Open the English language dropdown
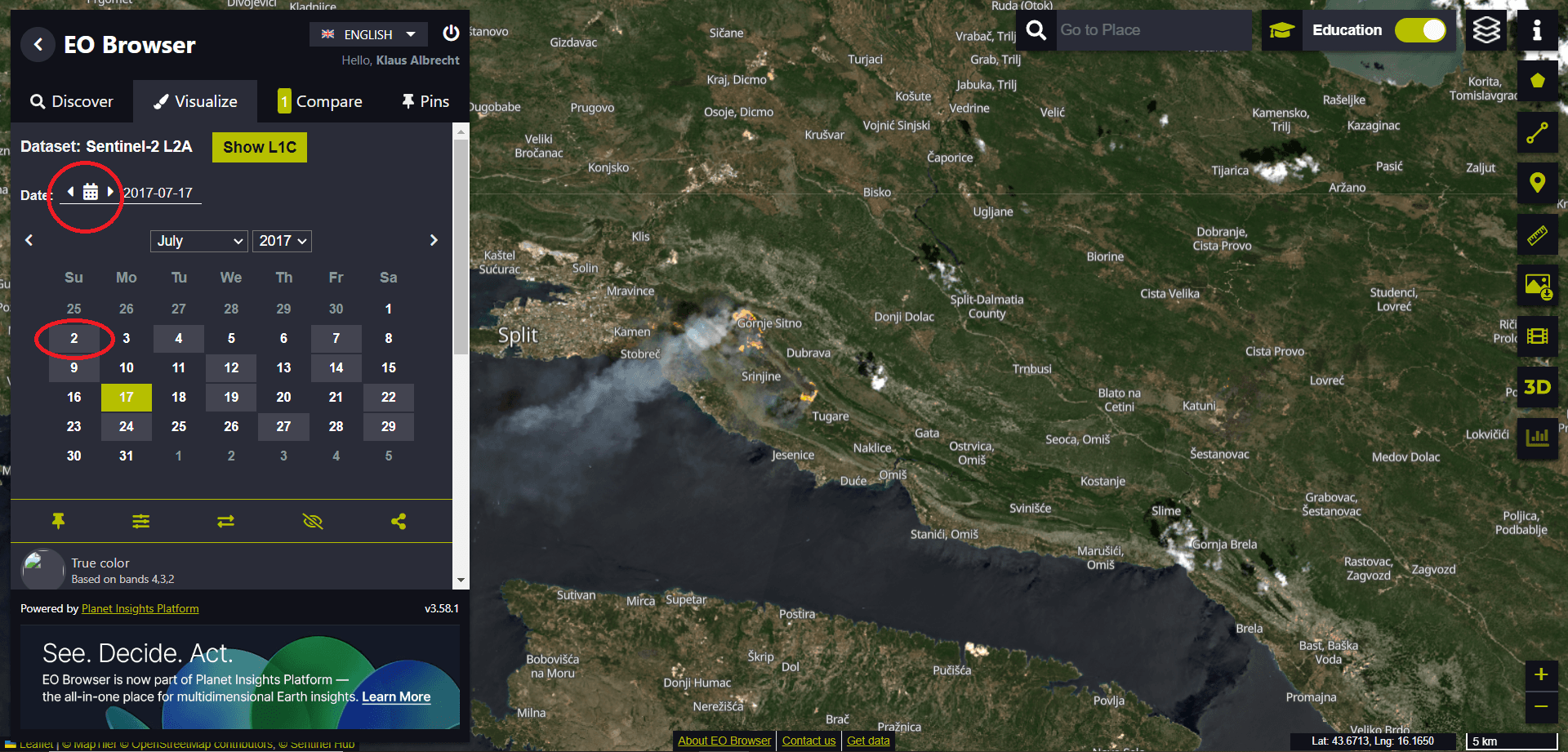 tap(368, 34)
